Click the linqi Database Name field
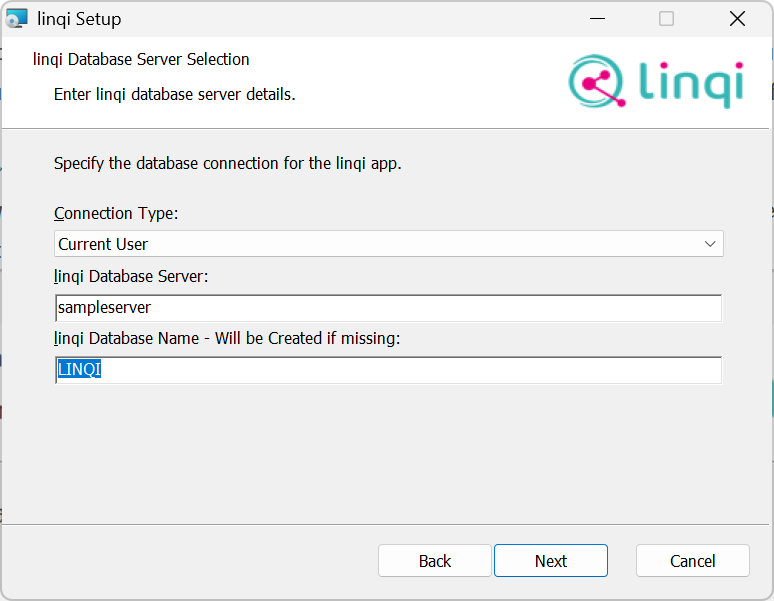Screen dimensions: 774x601 point(388,370)
